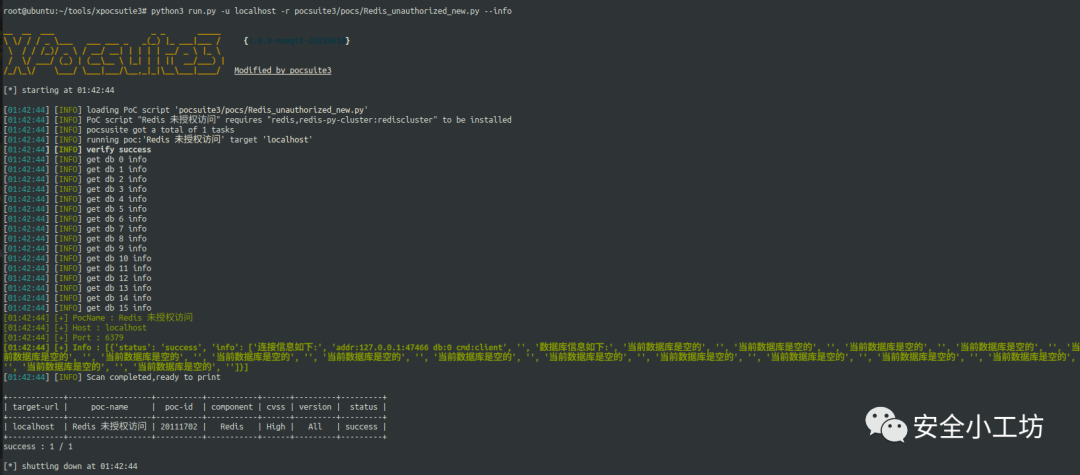Click the 'running poc:' log line
Viewport: 1080px width, 475px height.
[x=158, y=140]
